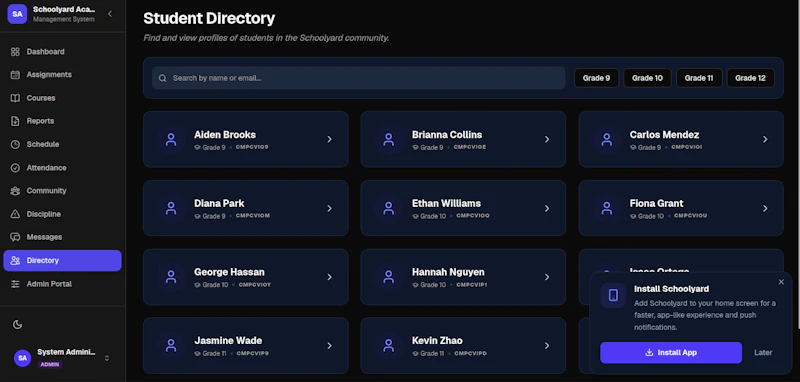Click the Hannah Nguyen name text

(448, 272)
